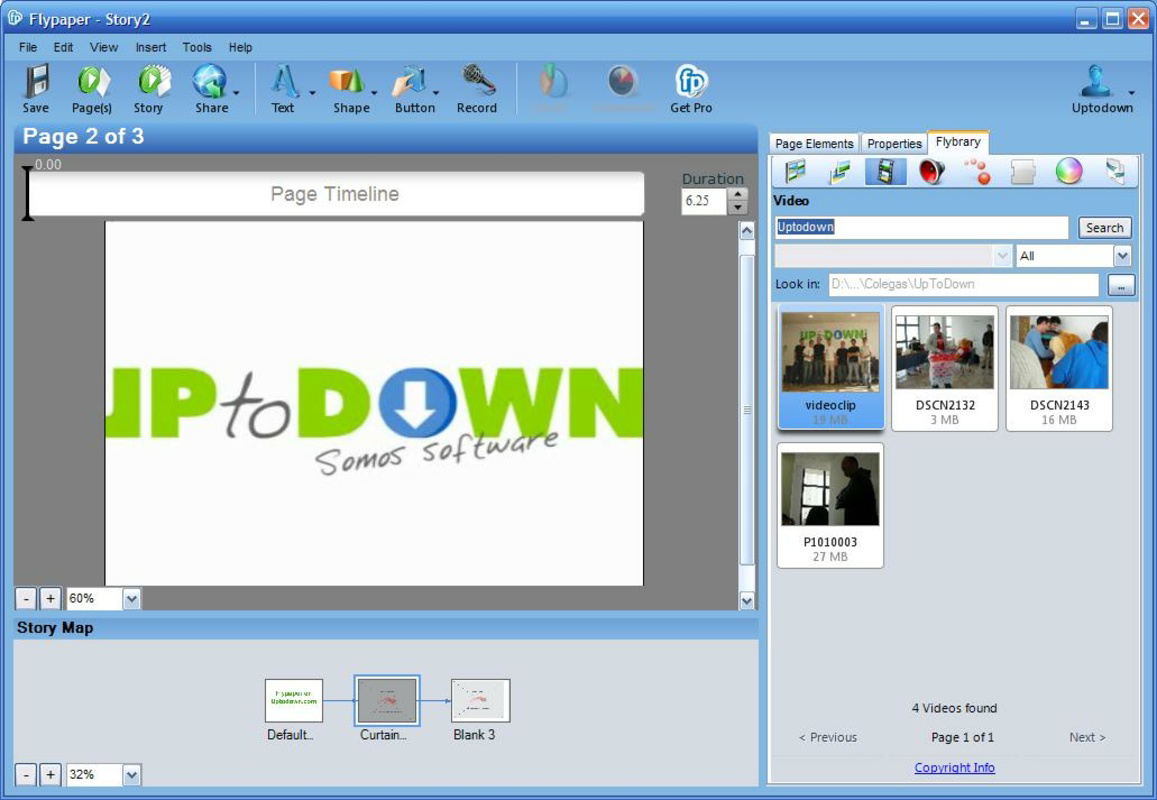The image size is (1157, 800).
Task: Zoom out Story Map with minus button
Action: coord(26,775)
